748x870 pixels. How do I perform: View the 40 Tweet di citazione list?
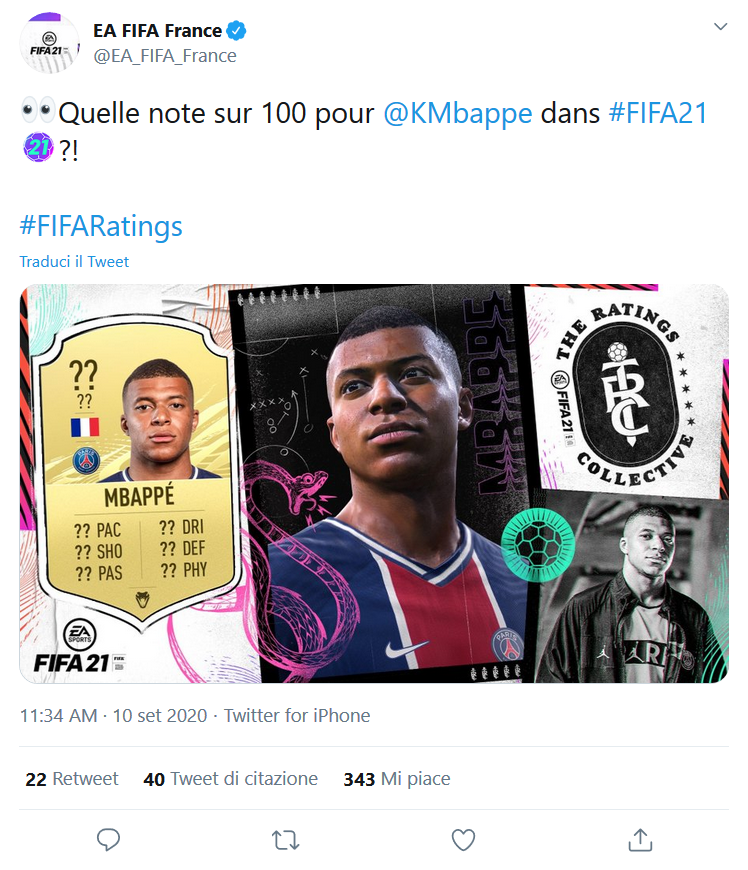230,778
